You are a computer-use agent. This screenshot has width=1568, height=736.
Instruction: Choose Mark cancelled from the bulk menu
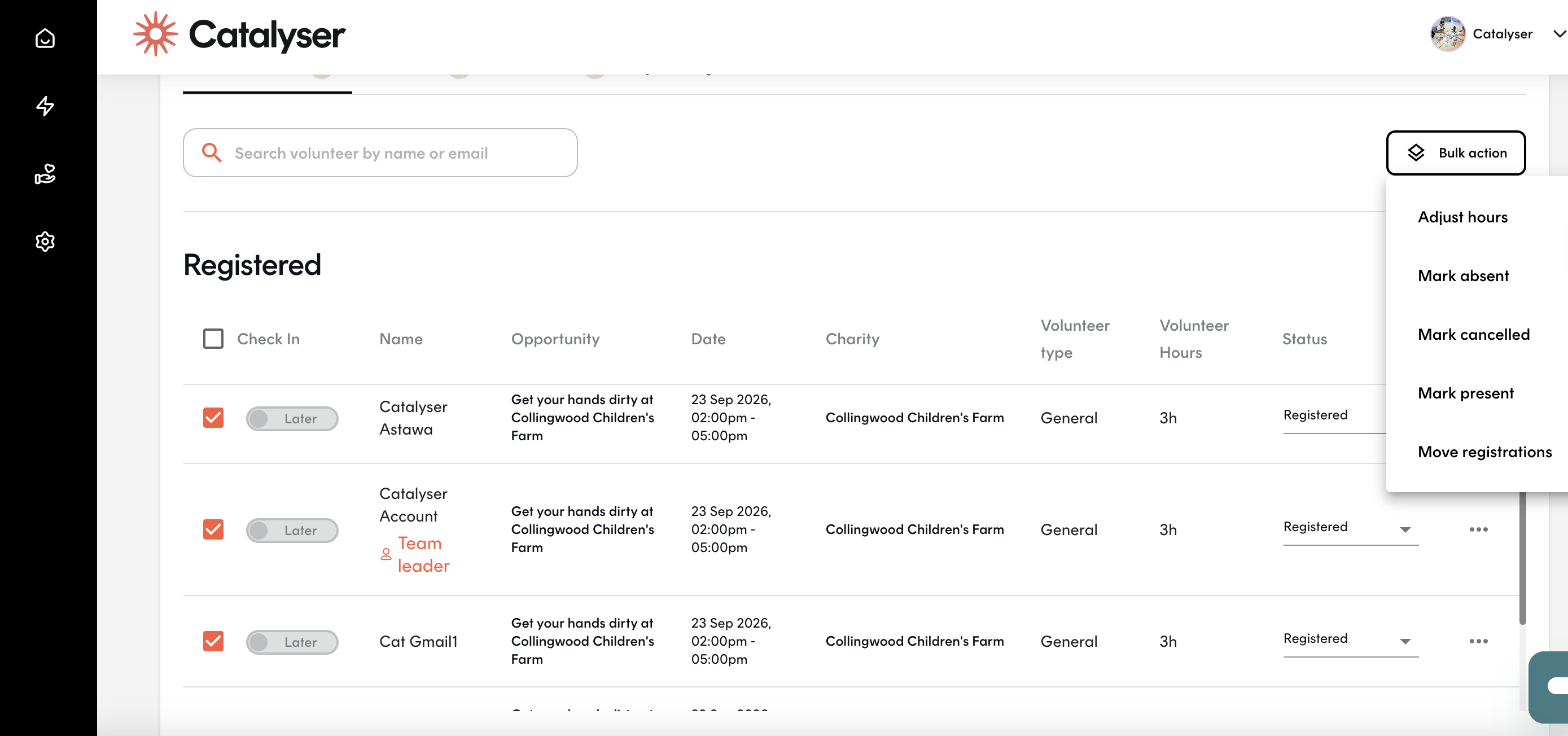(1474, 334)
